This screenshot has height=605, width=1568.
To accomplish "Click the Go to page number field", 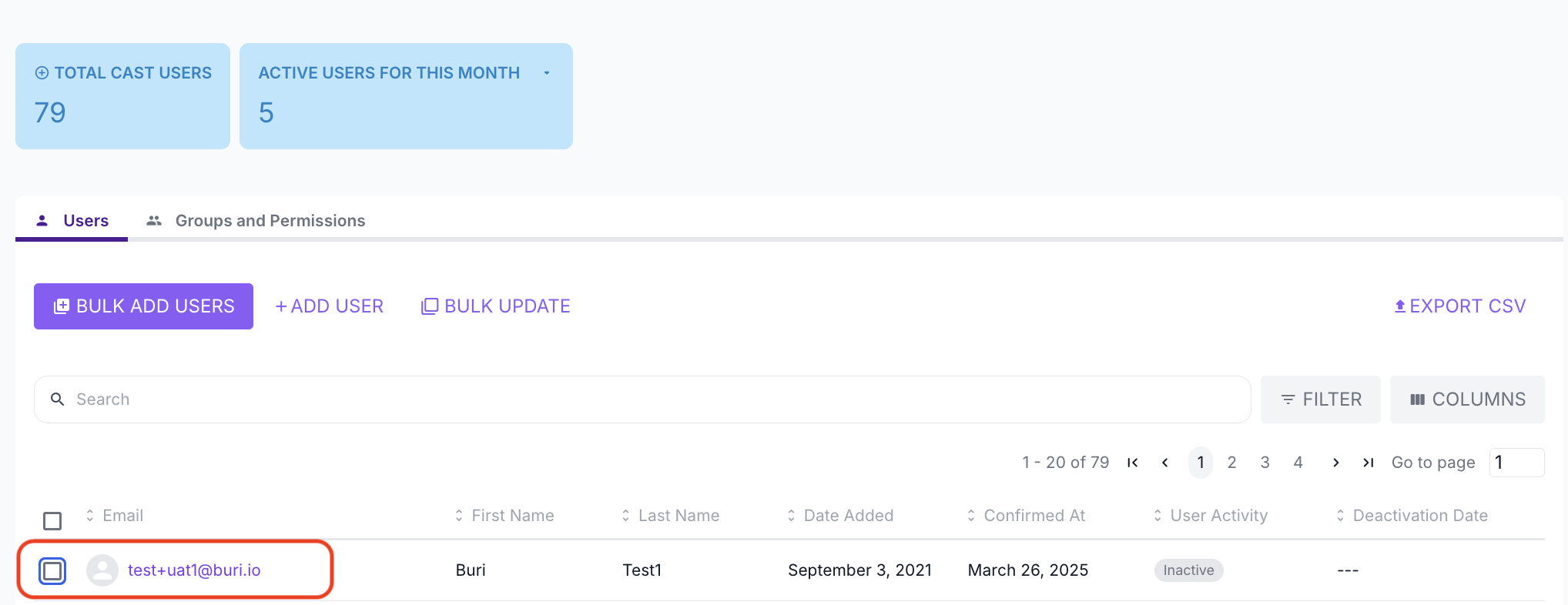I will coord(1516,463).
